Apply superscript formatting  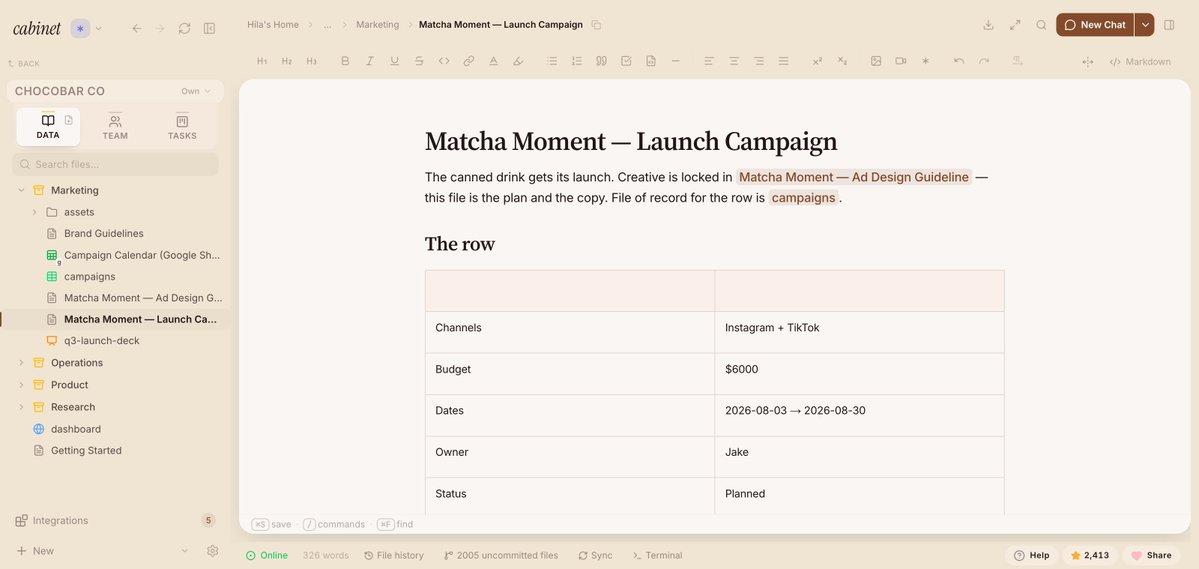[x=817, y=61]
